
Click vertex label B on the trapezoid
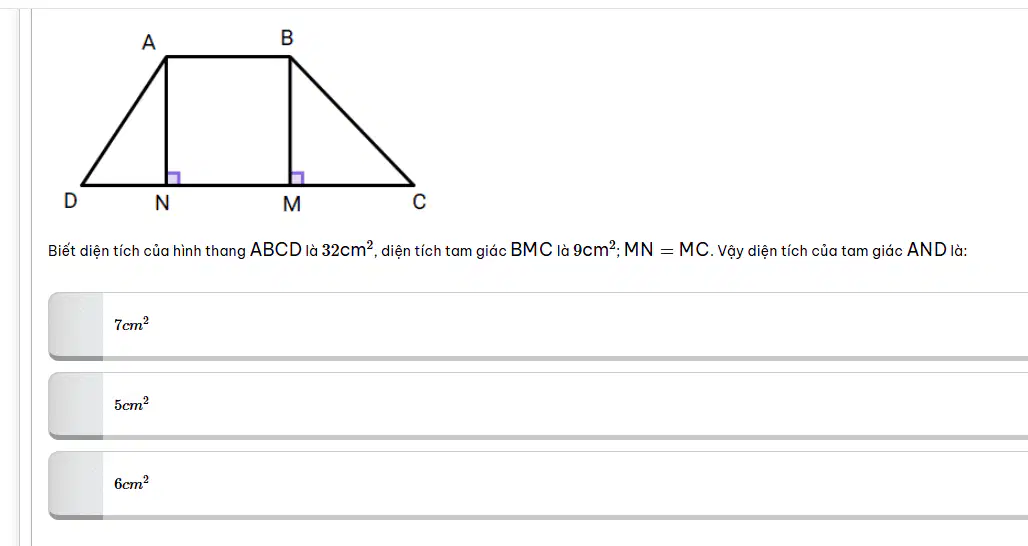click(287, 38)
